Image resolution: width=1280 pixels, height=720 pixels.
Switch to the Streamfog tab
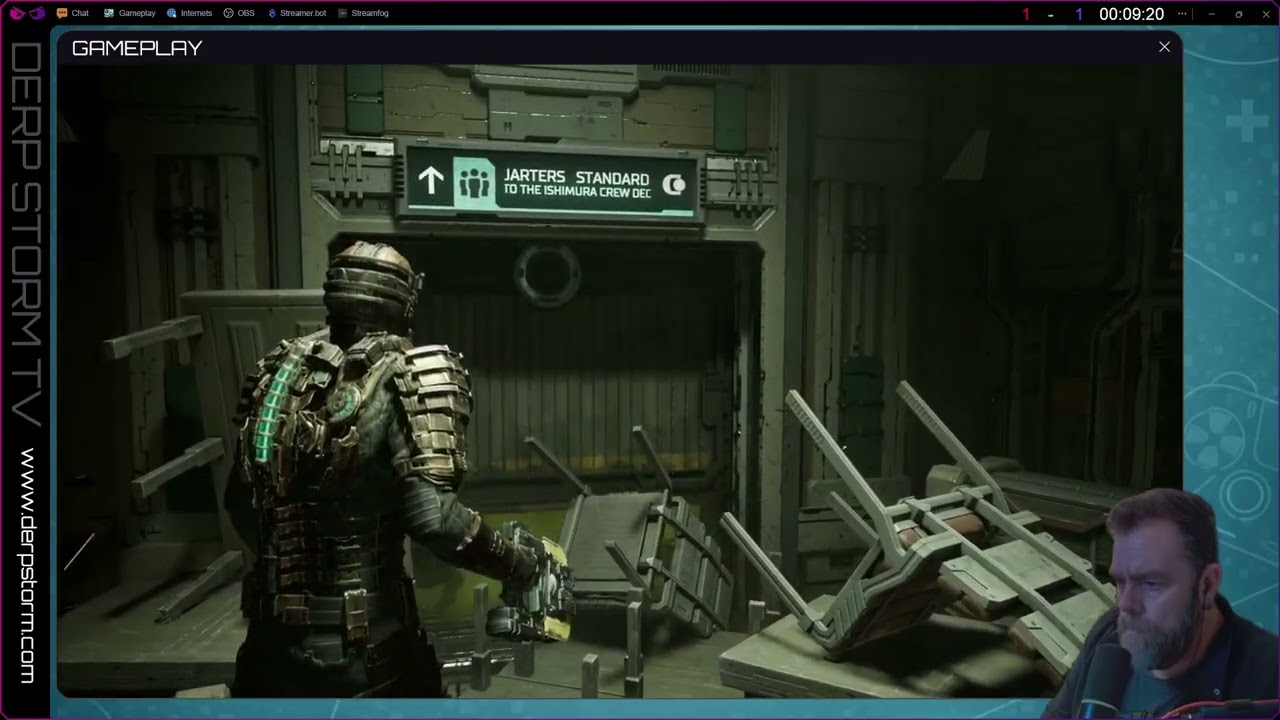(363, 13)
